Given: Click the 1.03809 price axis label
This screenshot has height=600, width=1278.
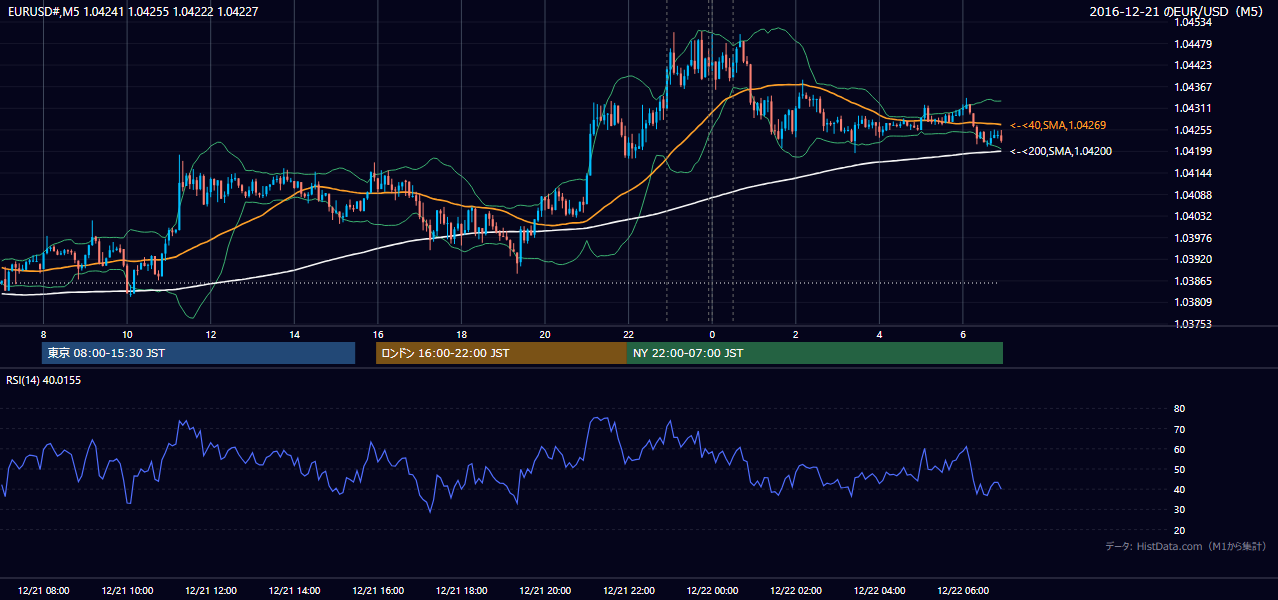Looking at the screenshot, I should [x=1193, y=302].
